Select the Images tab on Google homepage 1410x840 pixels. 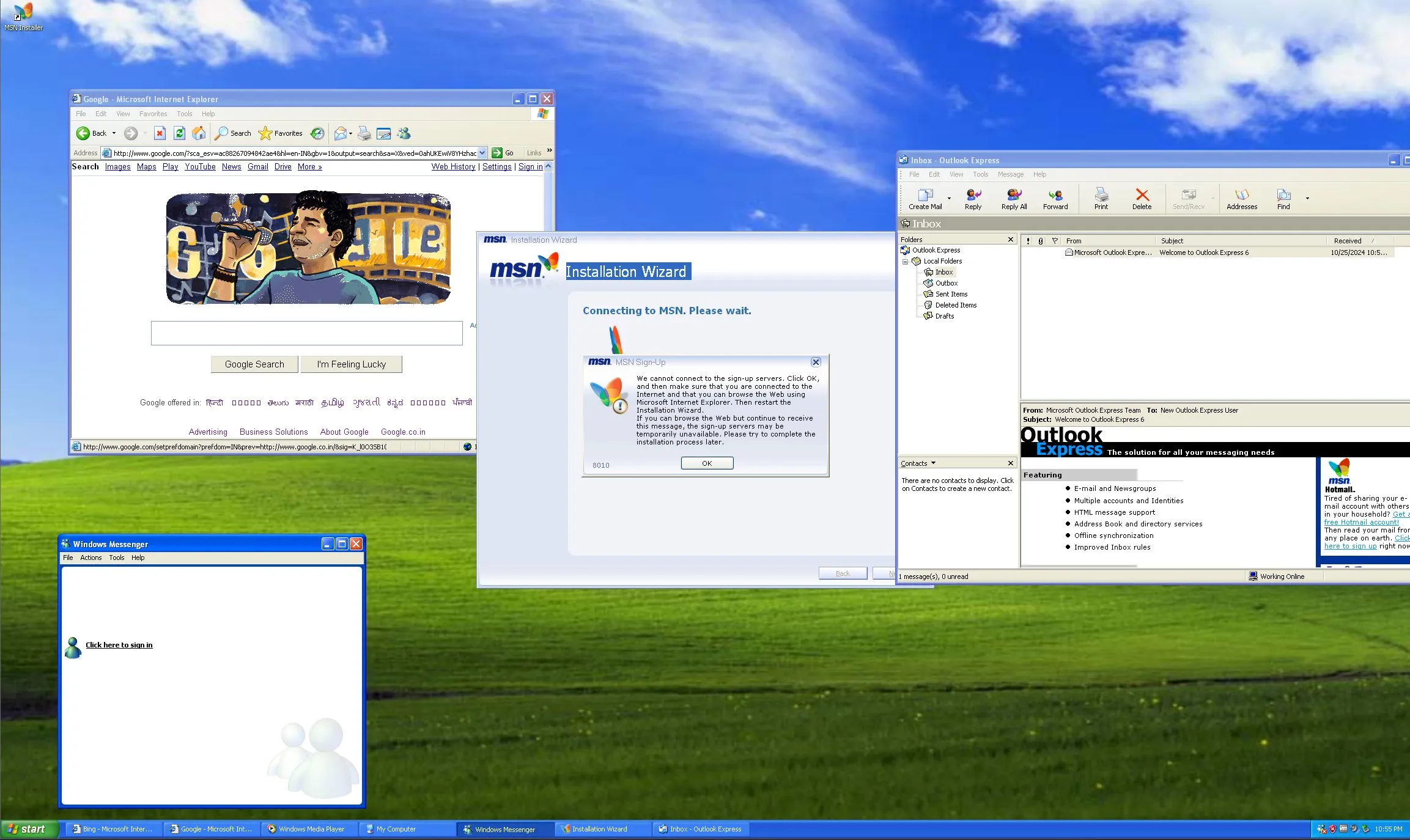(117, 166)
